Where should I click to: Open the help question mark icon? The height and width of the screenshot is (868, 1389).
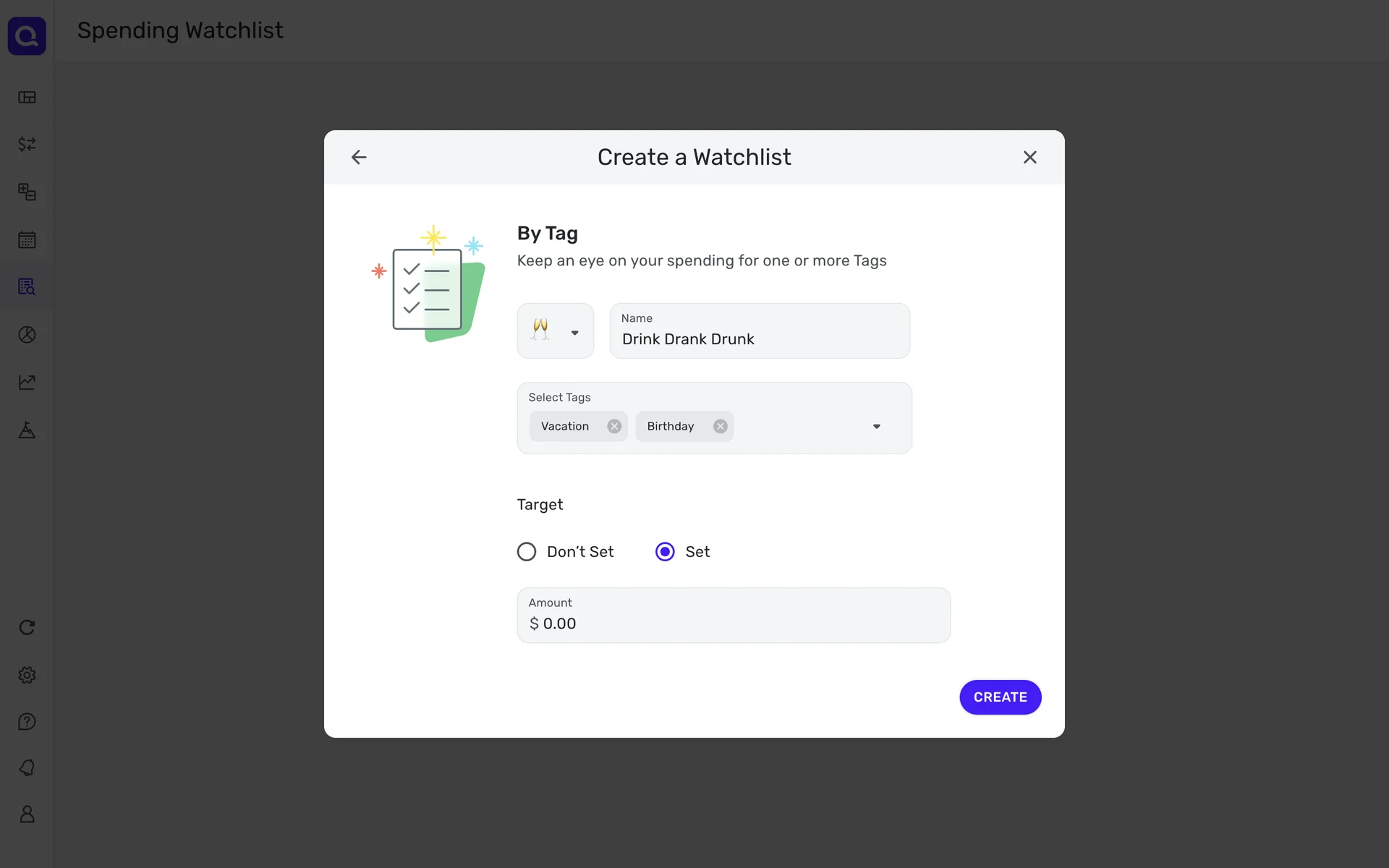(x=27, y=722)
